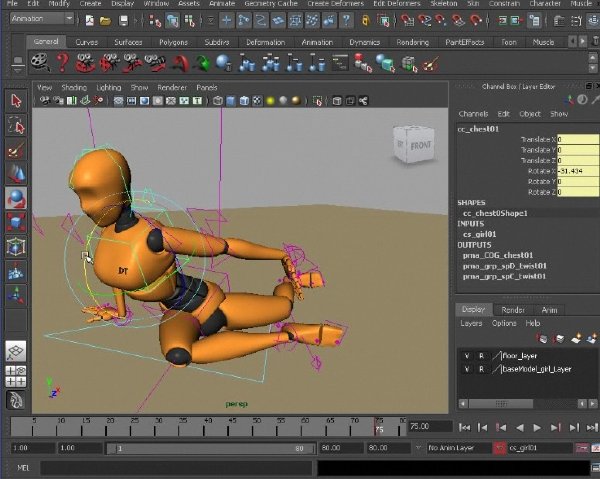Open the folder icon in status line
This screenshot has height=479, width=600.
tap(105, 21)
